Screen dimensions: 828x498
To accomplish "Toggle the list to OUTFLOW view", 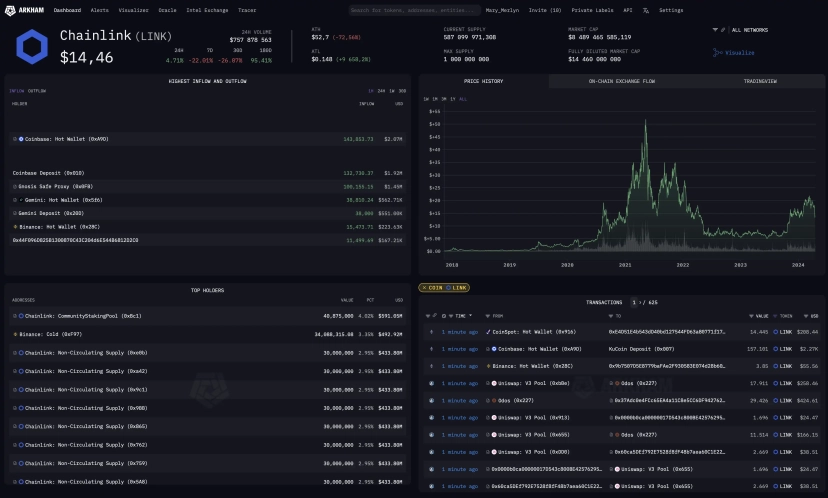I will (38, 91).
